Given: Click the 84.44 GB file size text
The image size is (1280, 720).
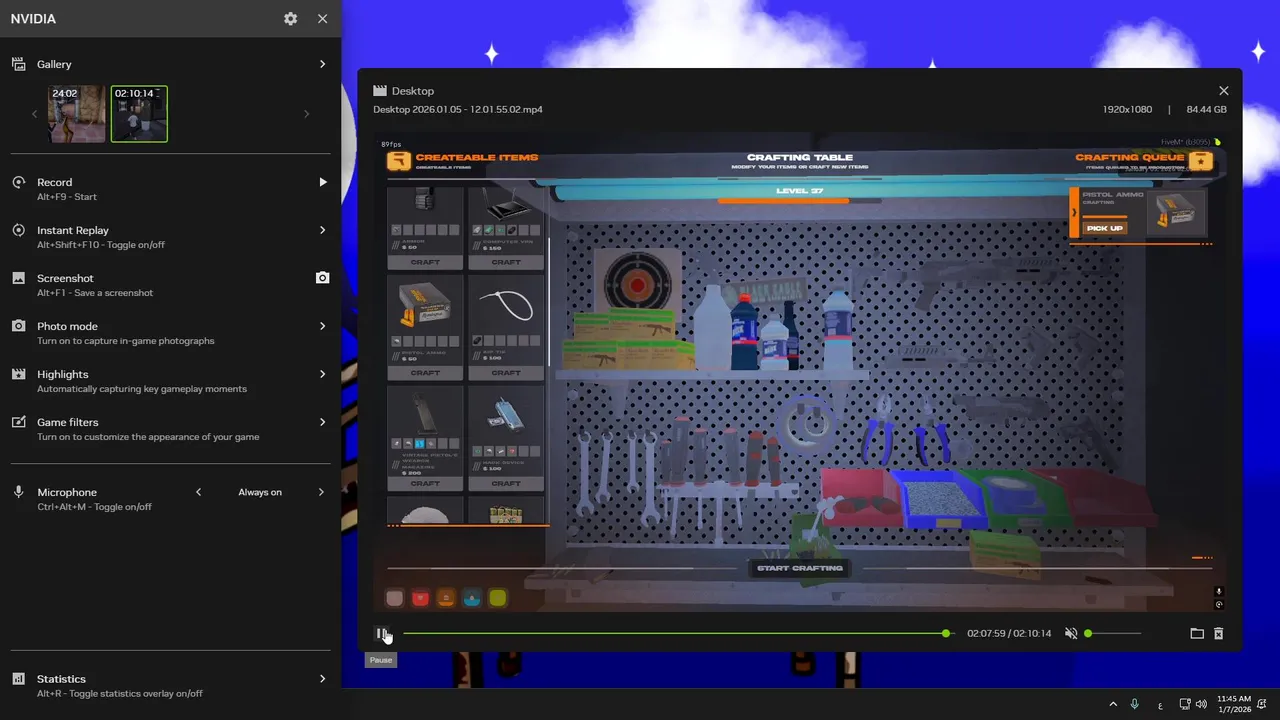Looking at the screenshot, I should pyautogui.click(x=1206, y=109).
